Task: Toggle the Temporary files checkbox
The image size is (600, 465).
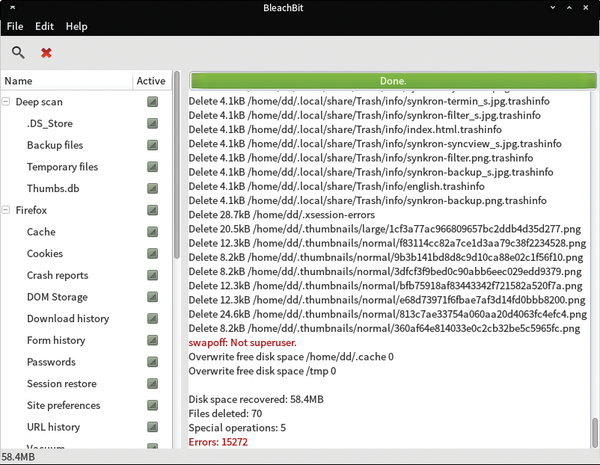Action: pyautogui.click(x=153, y=167)
